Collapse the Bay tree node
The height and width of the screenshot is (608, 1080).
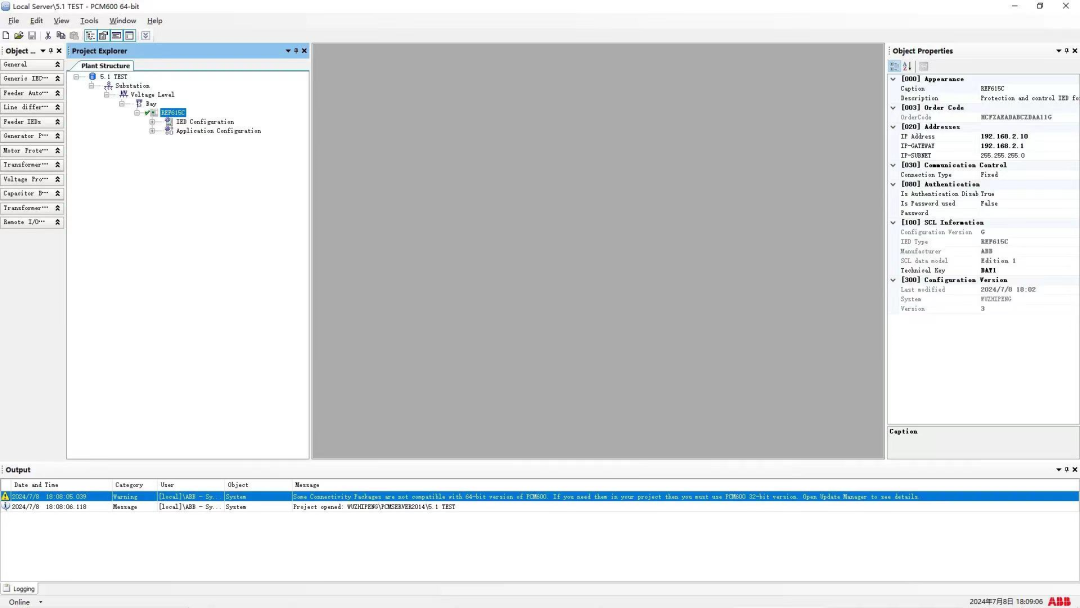point(122,103)
